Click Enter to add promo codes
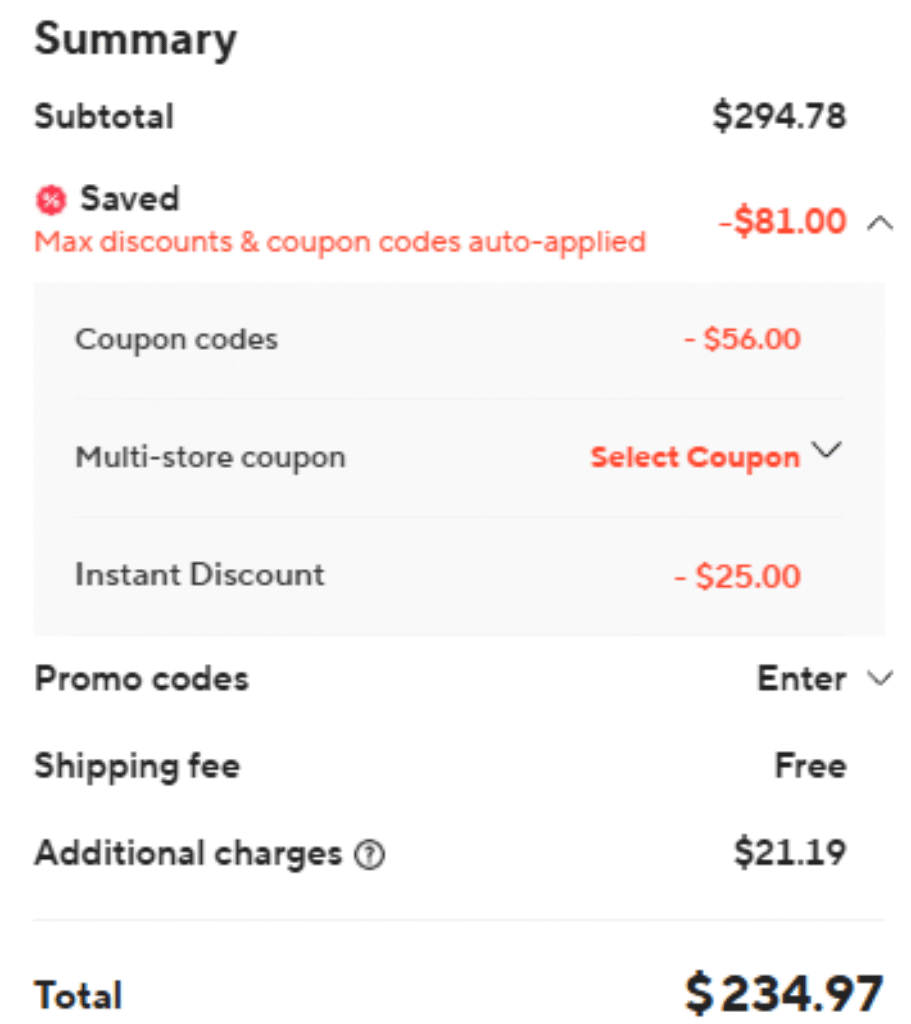This screenshot has height=1024, width=911. (x=801, y=679)
